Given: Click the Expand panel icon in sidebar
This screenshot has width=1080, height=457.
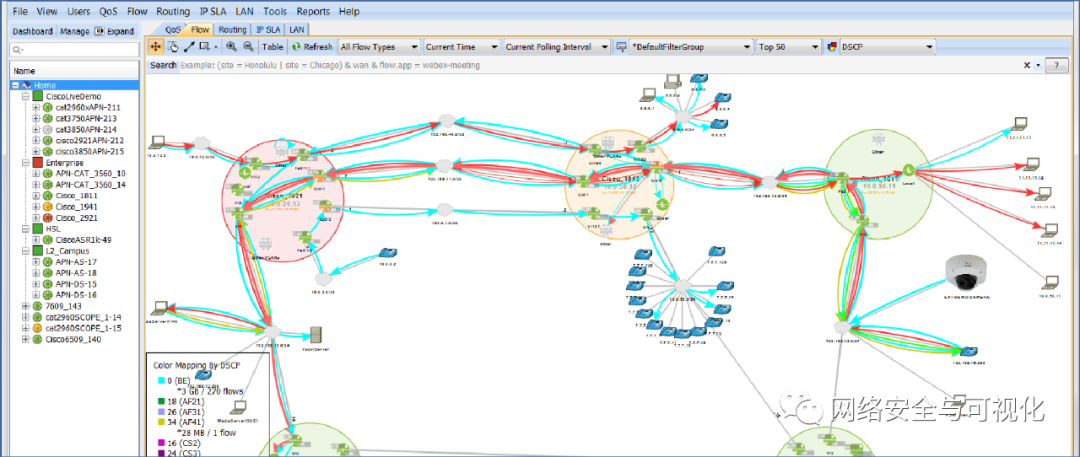Looking at the screenshot, I should 99,31.
